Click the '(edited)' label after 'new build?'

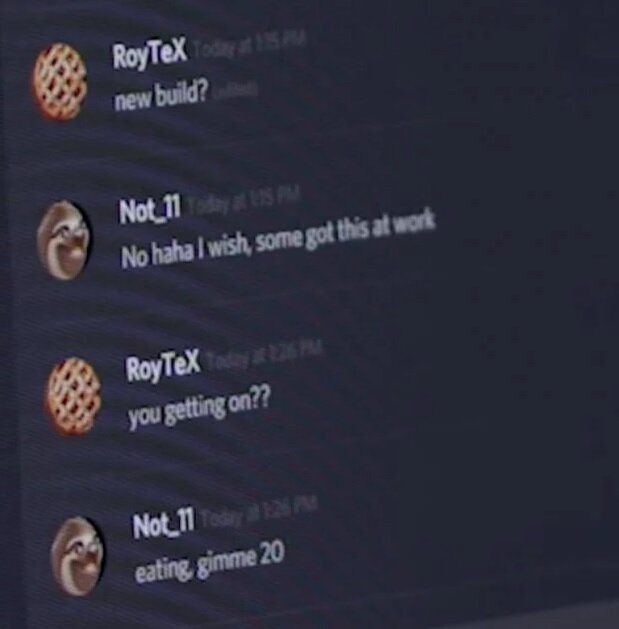(234, 91)
